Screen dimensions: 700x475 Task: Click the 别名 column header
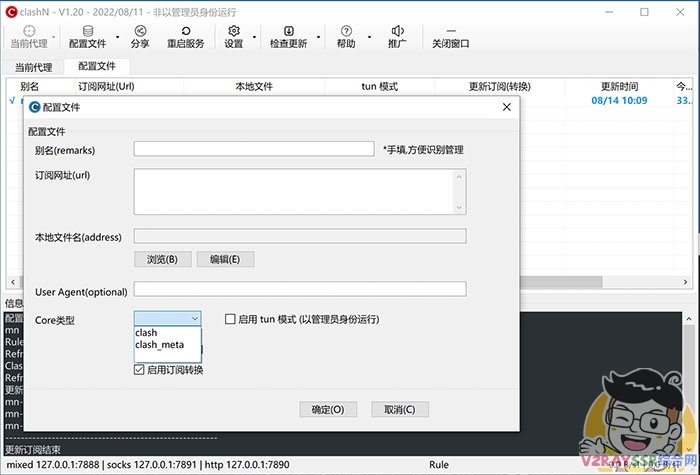point(29,86)
